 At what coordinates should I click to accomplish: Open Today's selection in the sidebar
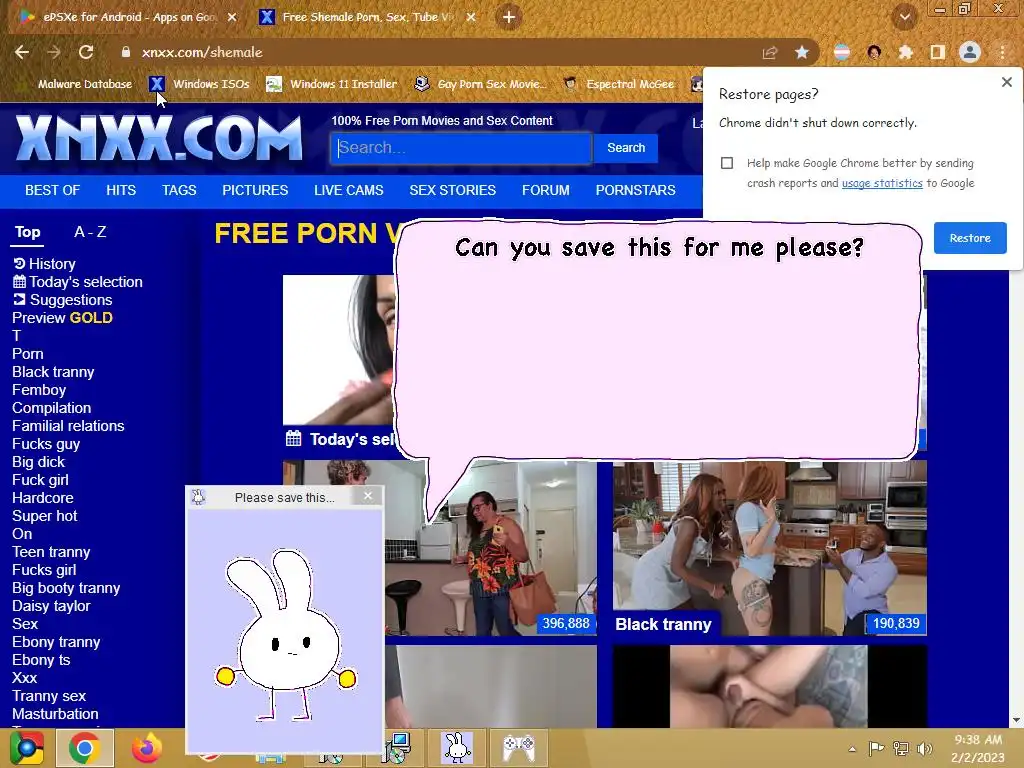78,282
